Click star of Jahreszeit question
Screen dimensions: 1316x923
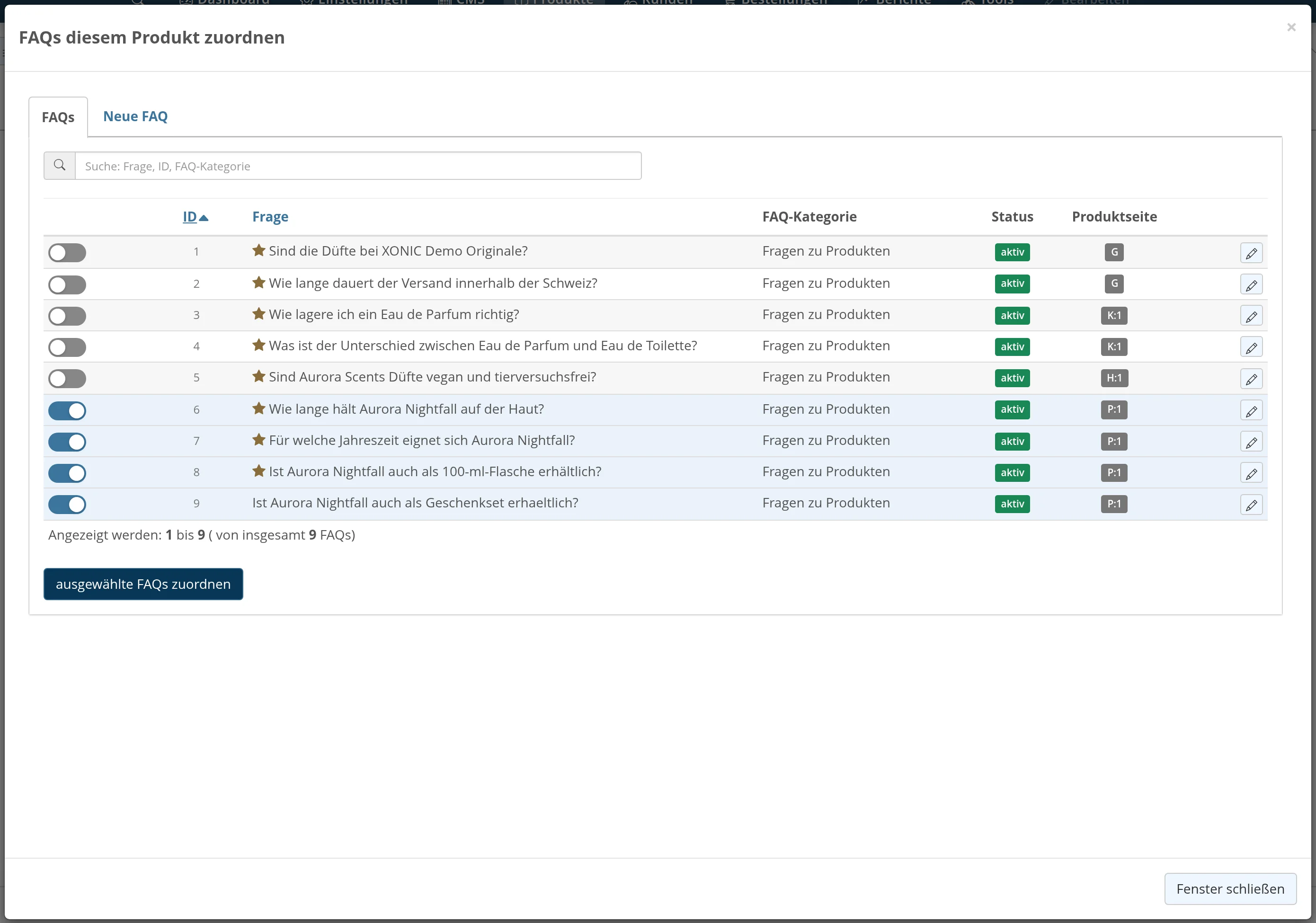pos(258,439)
